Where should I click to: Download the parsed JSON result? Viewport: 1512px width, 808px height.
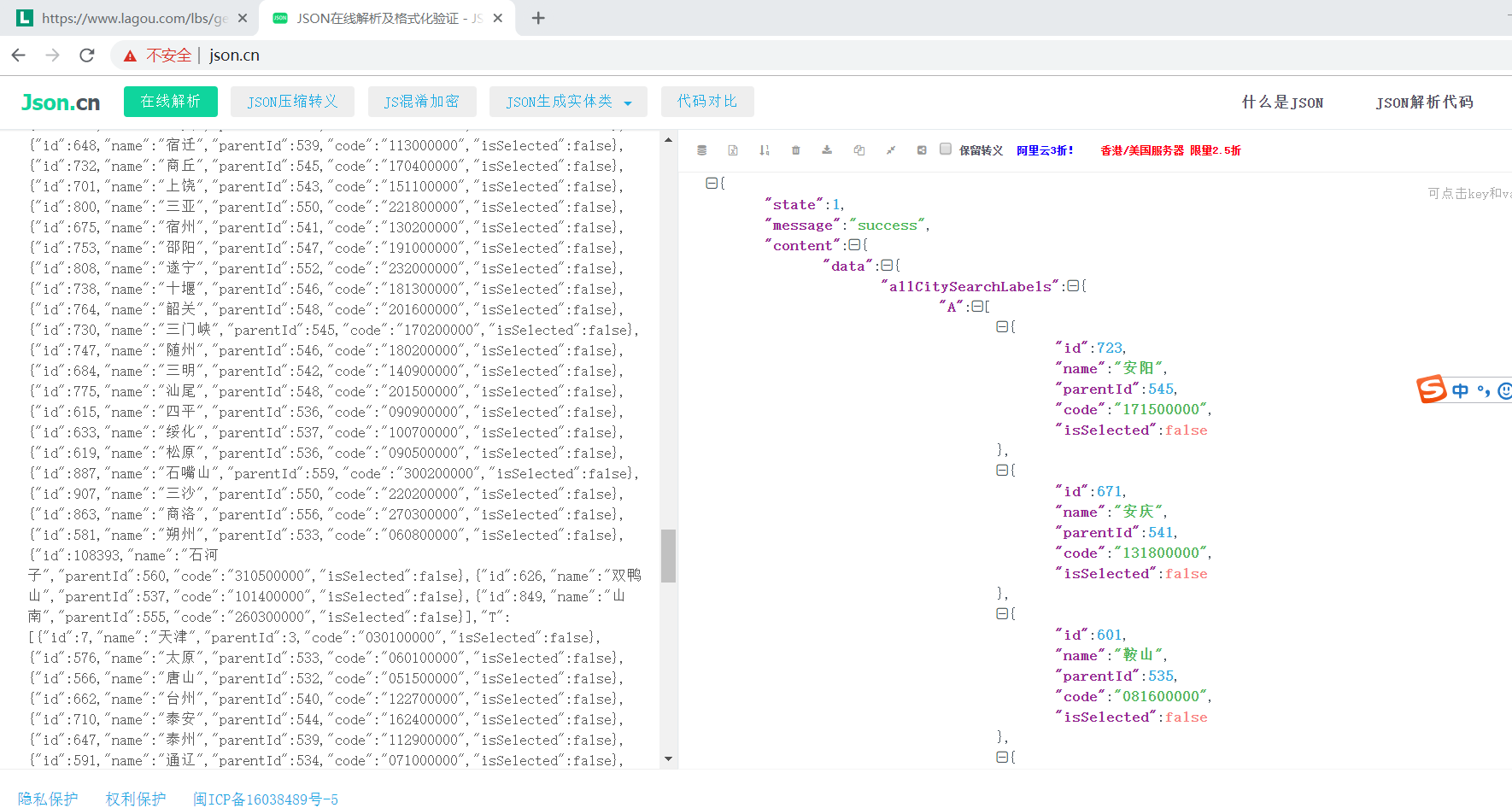click(x=826, y=149)
